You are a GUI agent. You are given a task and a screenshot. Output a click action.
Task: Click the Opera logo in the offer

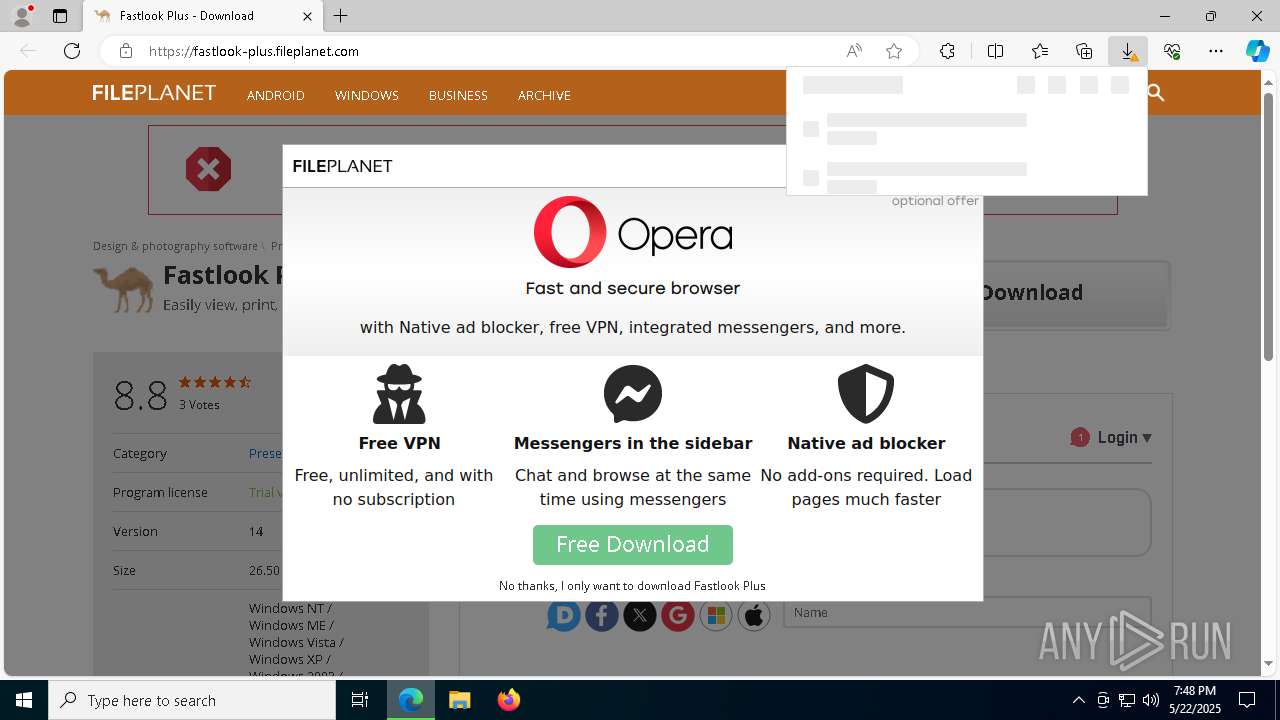click(x=633, y=232)
